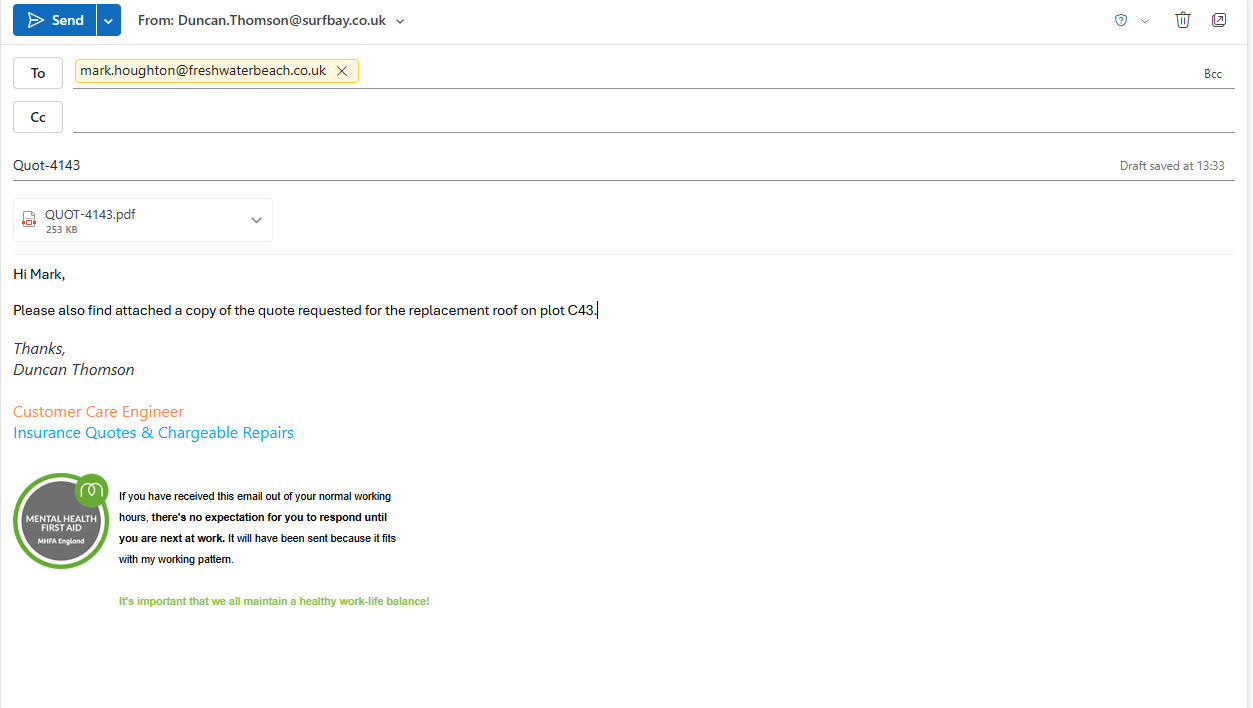This screenshot has height=708, width=1253.
Task: Expand the chevron beside the shield icon
Action: pos(1145,21)
